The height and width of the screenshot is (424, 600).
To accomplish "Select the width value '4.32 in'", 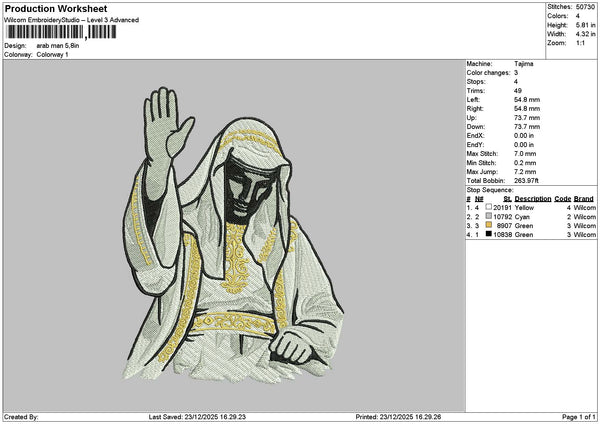I will click(x=585, y=34).
